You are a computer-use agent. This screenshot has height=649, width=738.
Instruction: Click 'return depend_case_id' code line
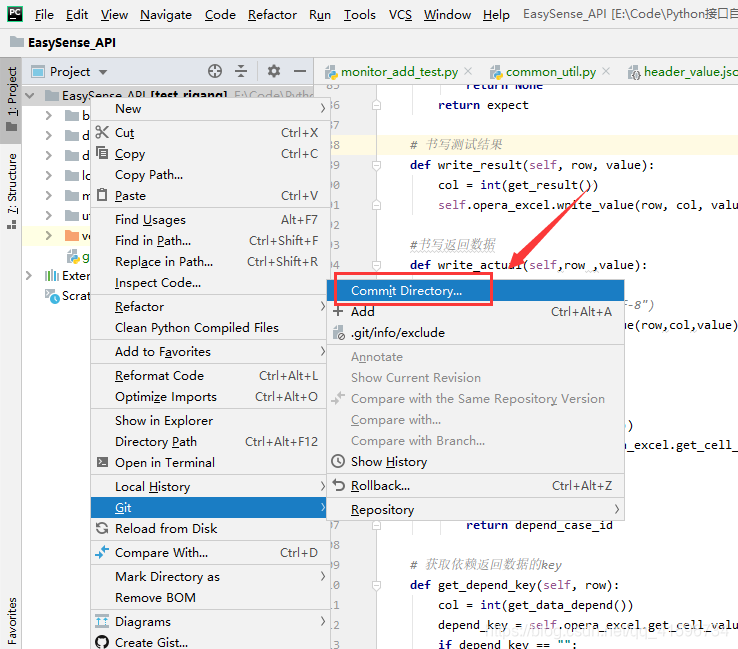click(x=539, y=525)
